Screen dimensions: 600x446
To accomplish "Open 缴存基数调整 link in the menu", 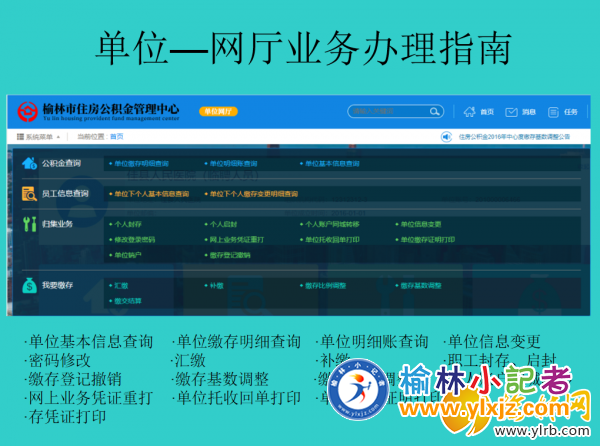I will pyautogui.click(x=421, y=286).
